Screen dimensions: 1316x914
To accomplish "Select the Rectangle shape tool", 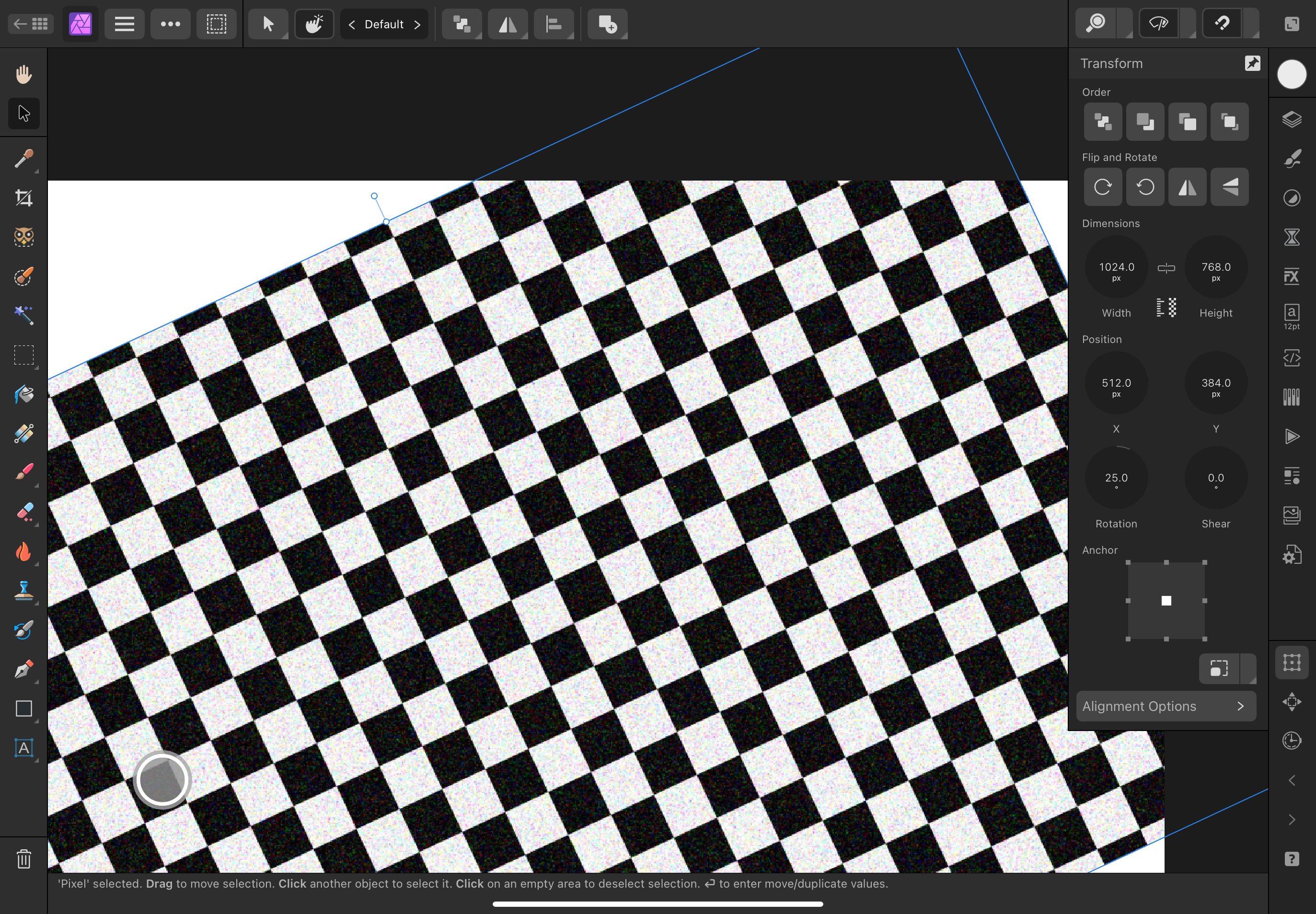I will 23,708.
